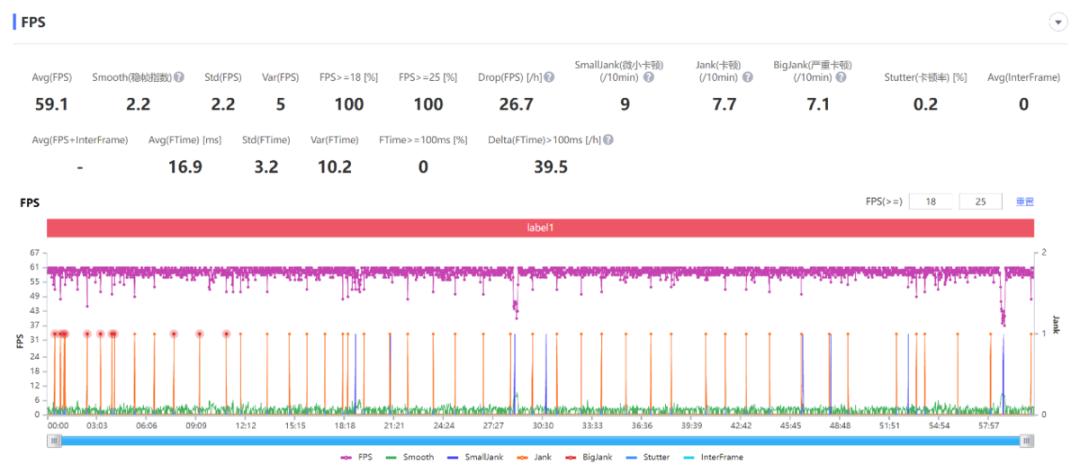This screenshot has width=1080, height=465.
Task: Click the 18:18 time axis label
Action: pos(344,426)
